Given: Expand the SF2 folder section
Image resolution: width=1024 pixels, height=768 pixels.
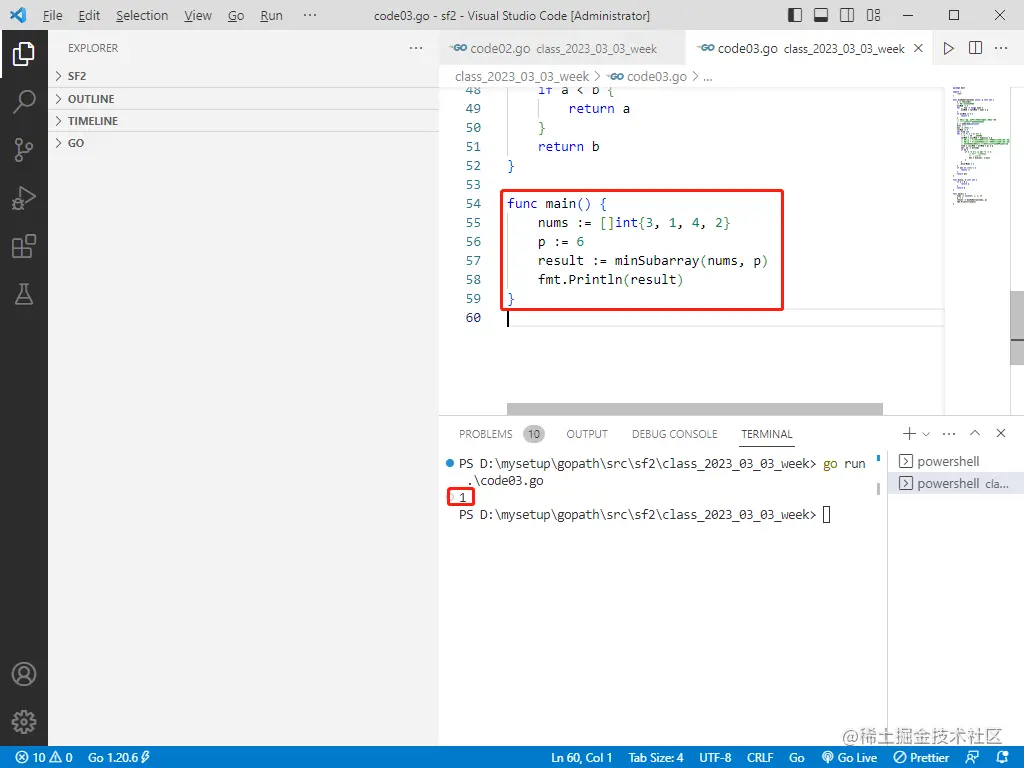Looking at the screenshot, I should (244, 76).
